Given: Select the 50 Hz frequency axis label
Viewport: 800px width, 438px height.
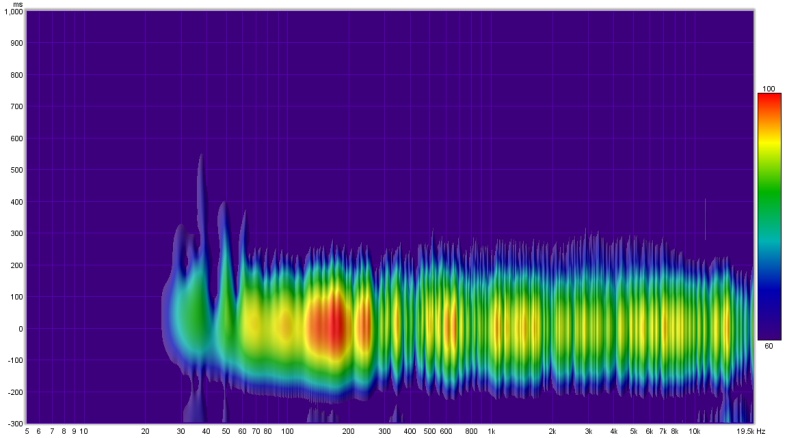Looking at the screenshot, I should click(226, 431).
